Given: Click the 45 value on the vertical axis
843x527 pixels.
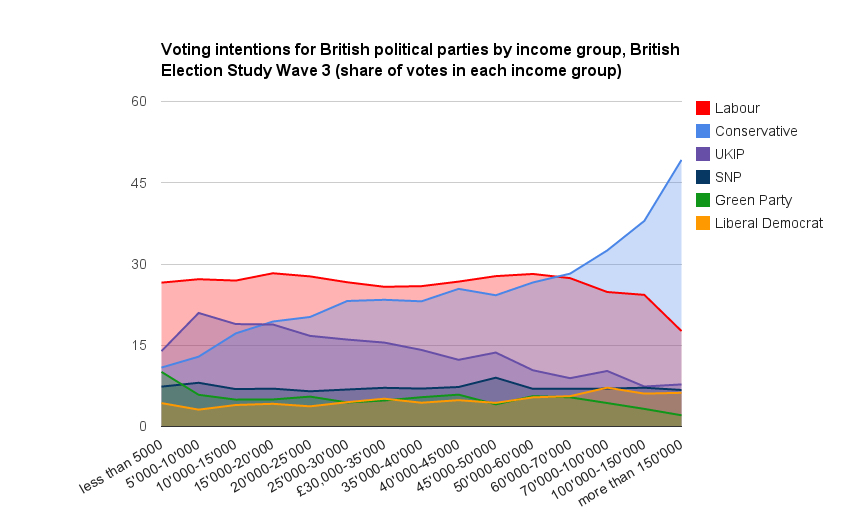Looking at the screenshot, I should [x=138, y=183].
